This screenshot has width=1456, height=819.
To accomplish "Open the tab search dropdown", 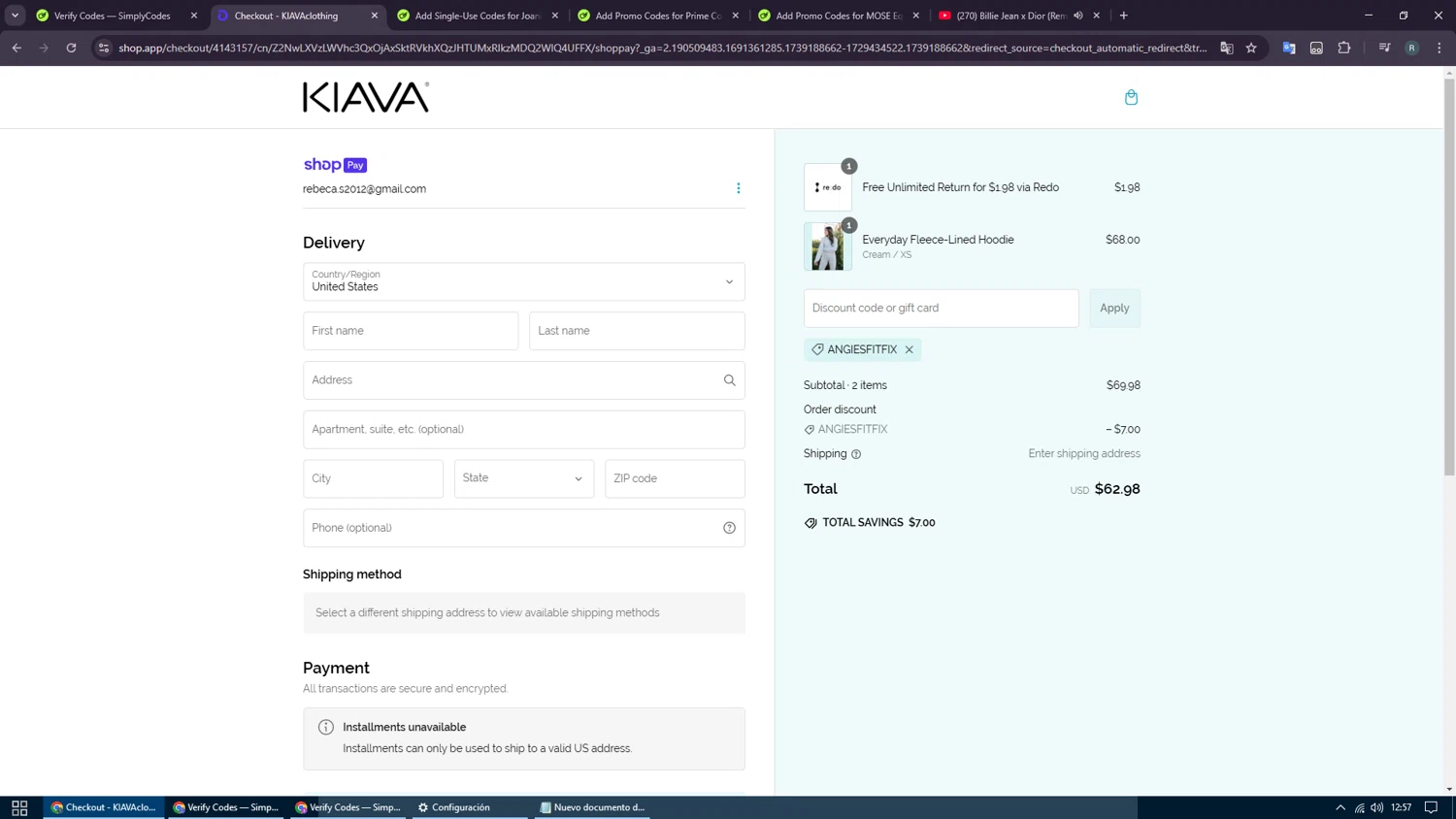I will [x=15, y=16].
